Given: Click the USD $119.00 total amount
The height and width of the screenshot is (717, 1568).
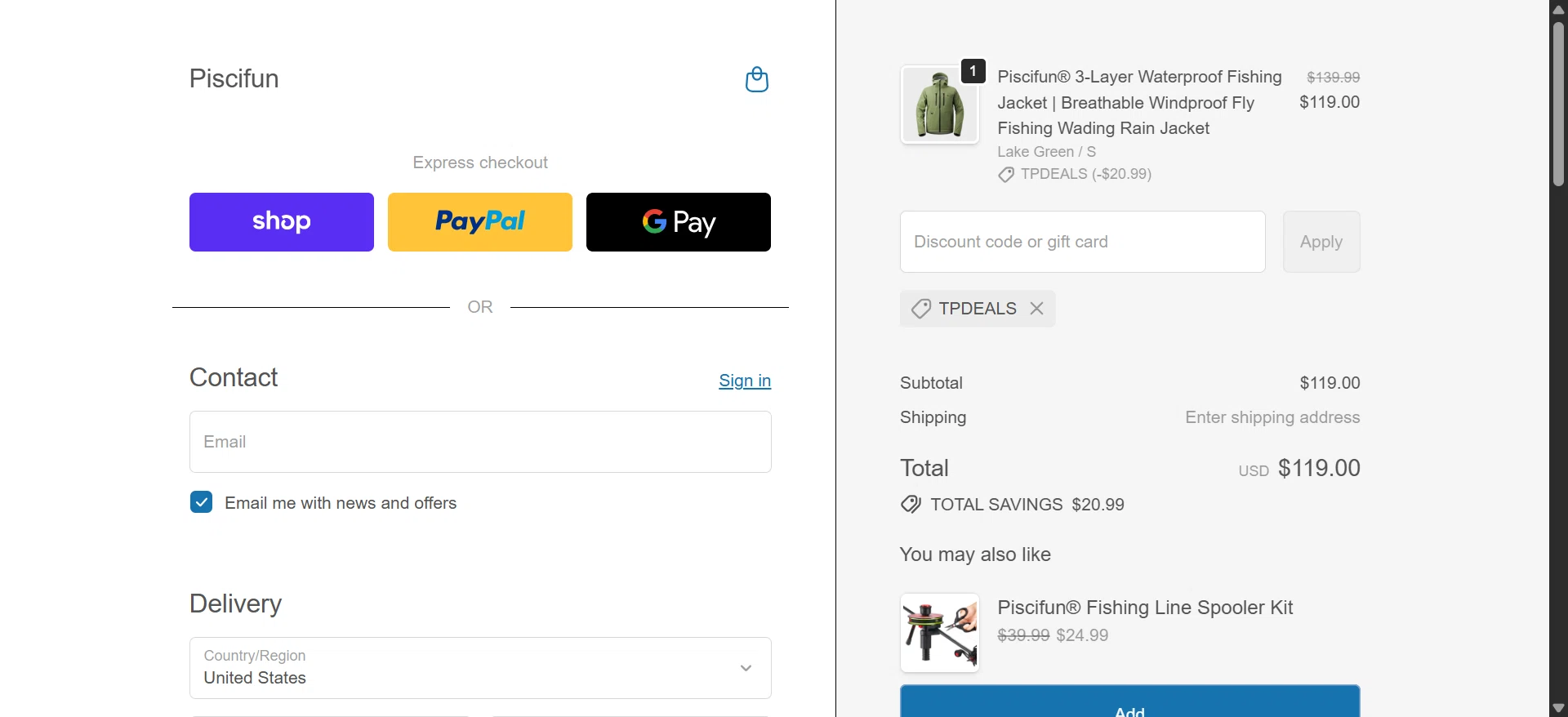Looking at the screenshot, I should pyautogui.click(x=1299, y=469).
